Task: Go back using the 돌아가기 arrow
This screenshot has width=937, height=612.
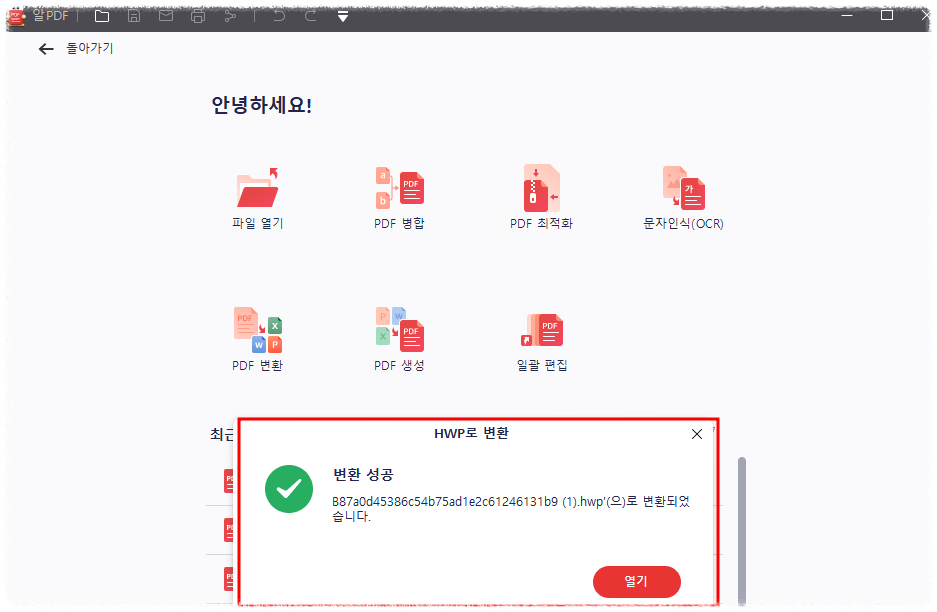Action: (45, 48)
